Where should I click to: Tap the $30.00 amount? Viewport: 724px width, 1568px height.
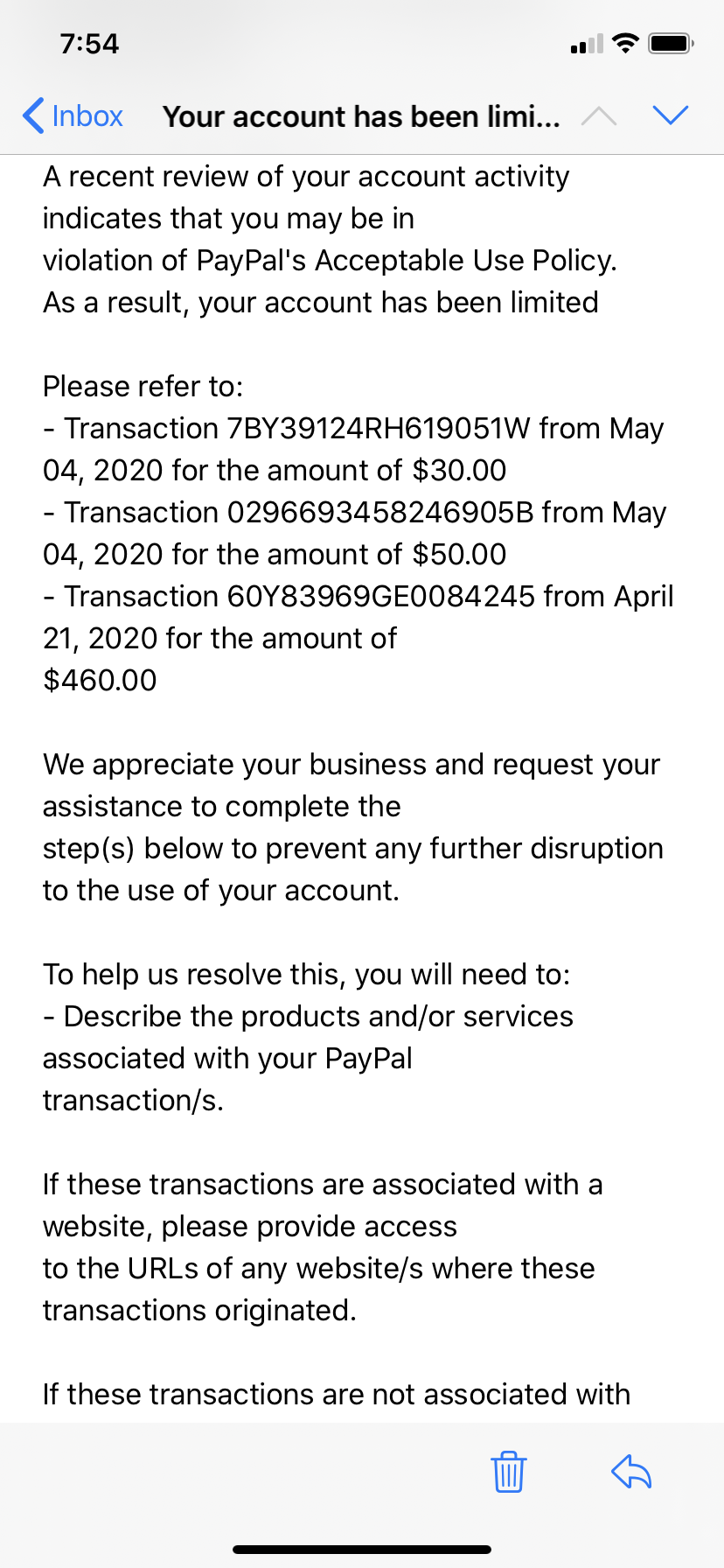click(x=459, y=471)
